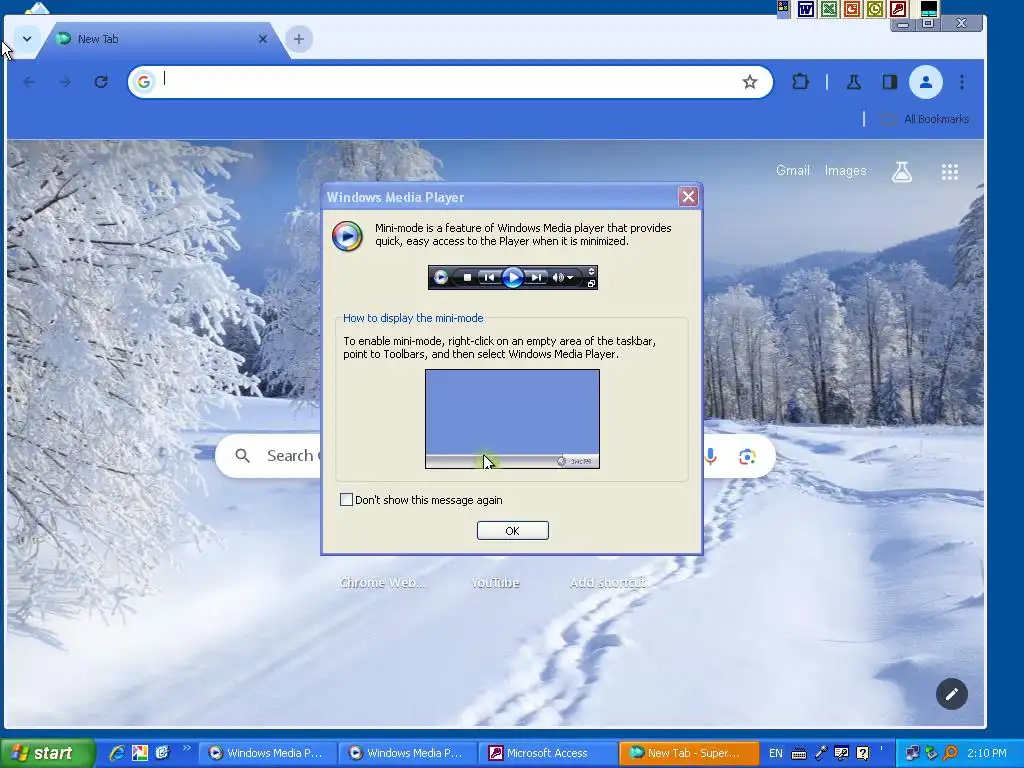Open the Gmail link
Image resolution: width=1024 pixels, height=768 pixels.
point(792,170)
